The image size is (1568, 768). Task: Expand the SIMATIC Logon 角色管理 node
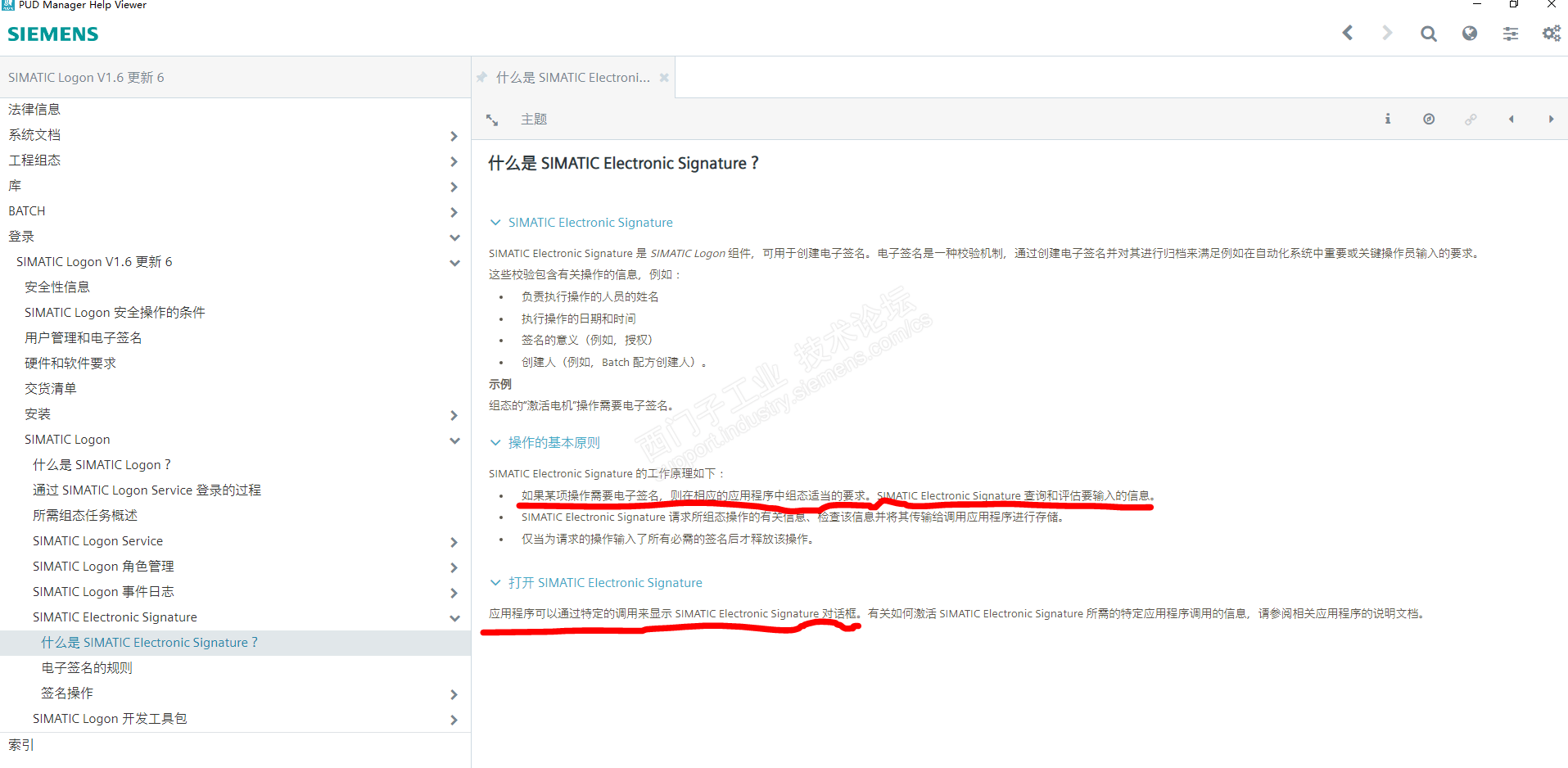[x=454, y=567]
